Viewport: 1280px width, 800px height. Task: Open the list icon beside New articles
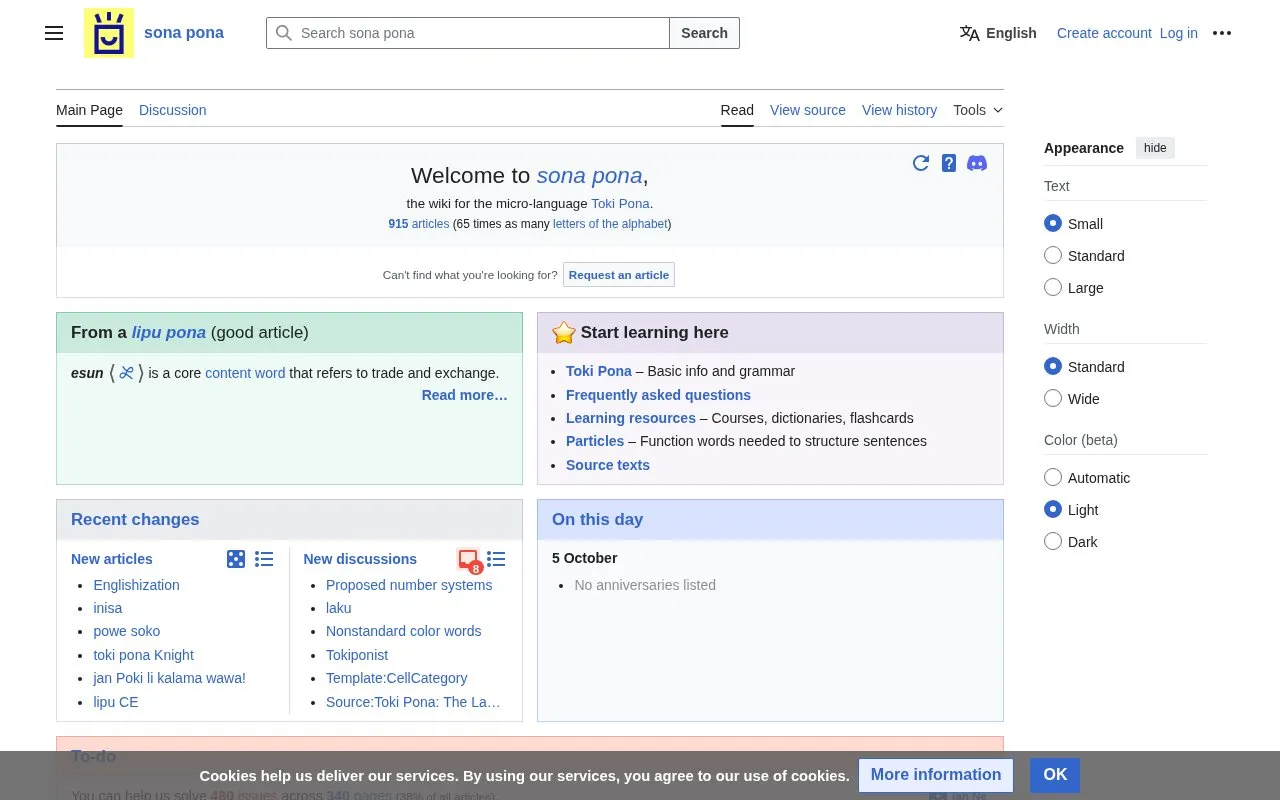click(x=264, y=559)
